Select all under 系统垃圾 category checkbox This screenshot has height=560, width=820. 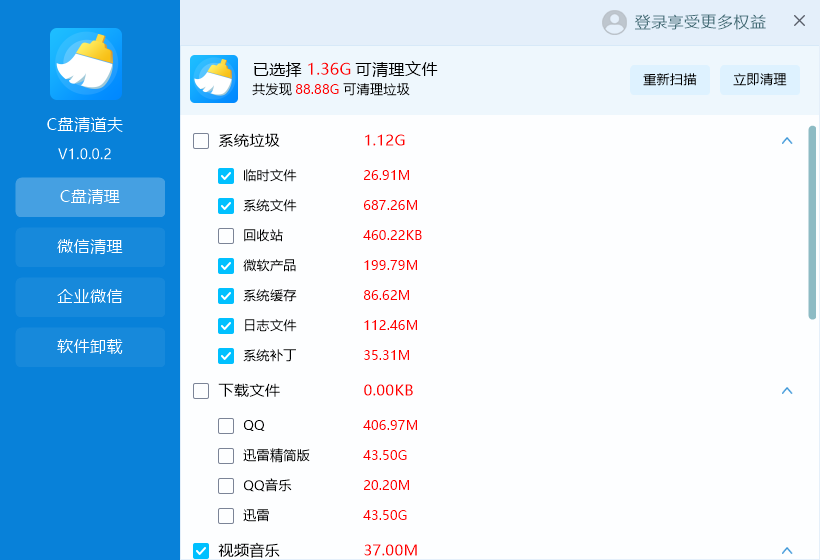201,141
